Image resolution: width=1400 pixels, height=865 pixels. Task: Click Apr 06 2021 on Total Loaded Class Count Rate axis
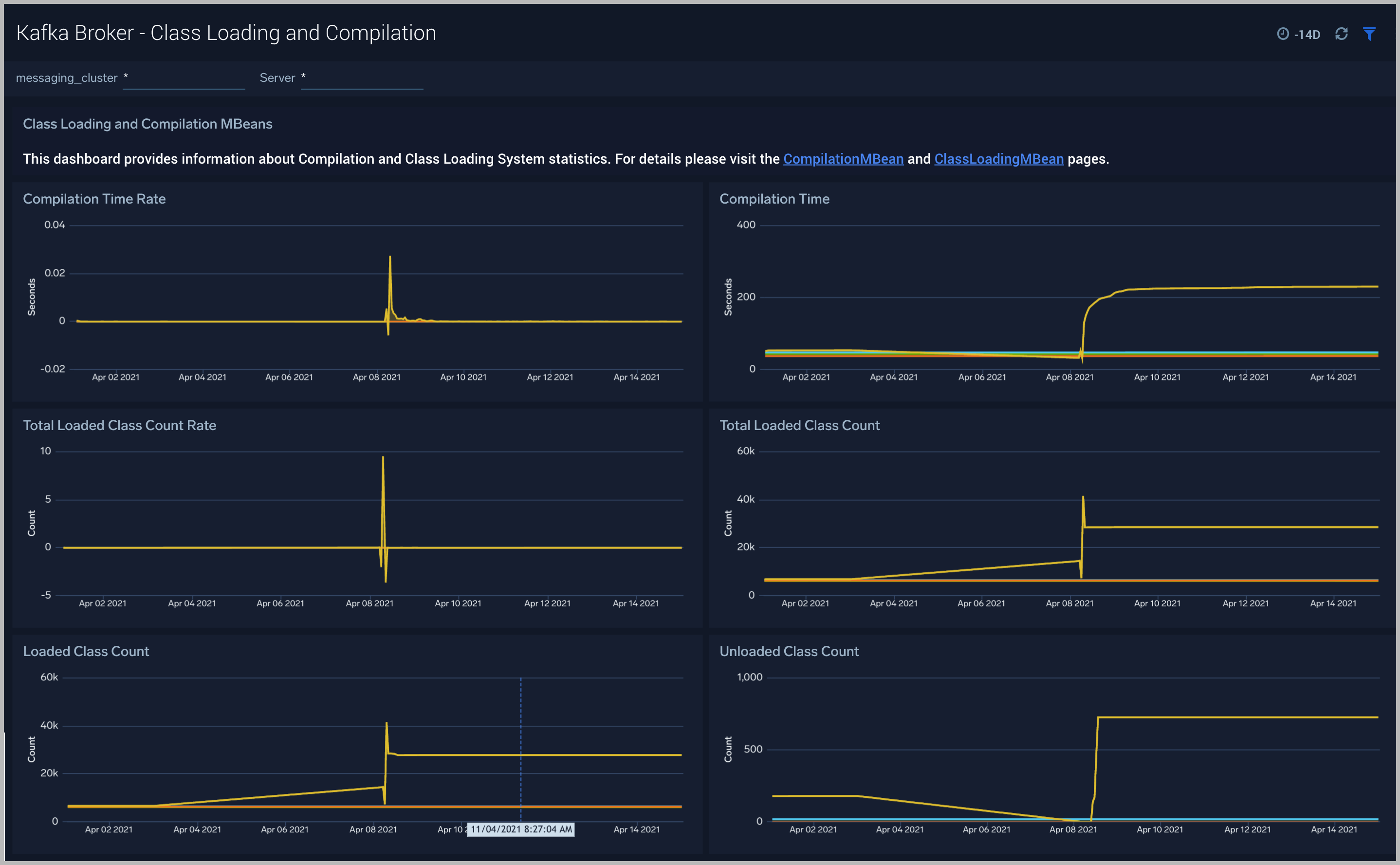click(x=280, y=603)
